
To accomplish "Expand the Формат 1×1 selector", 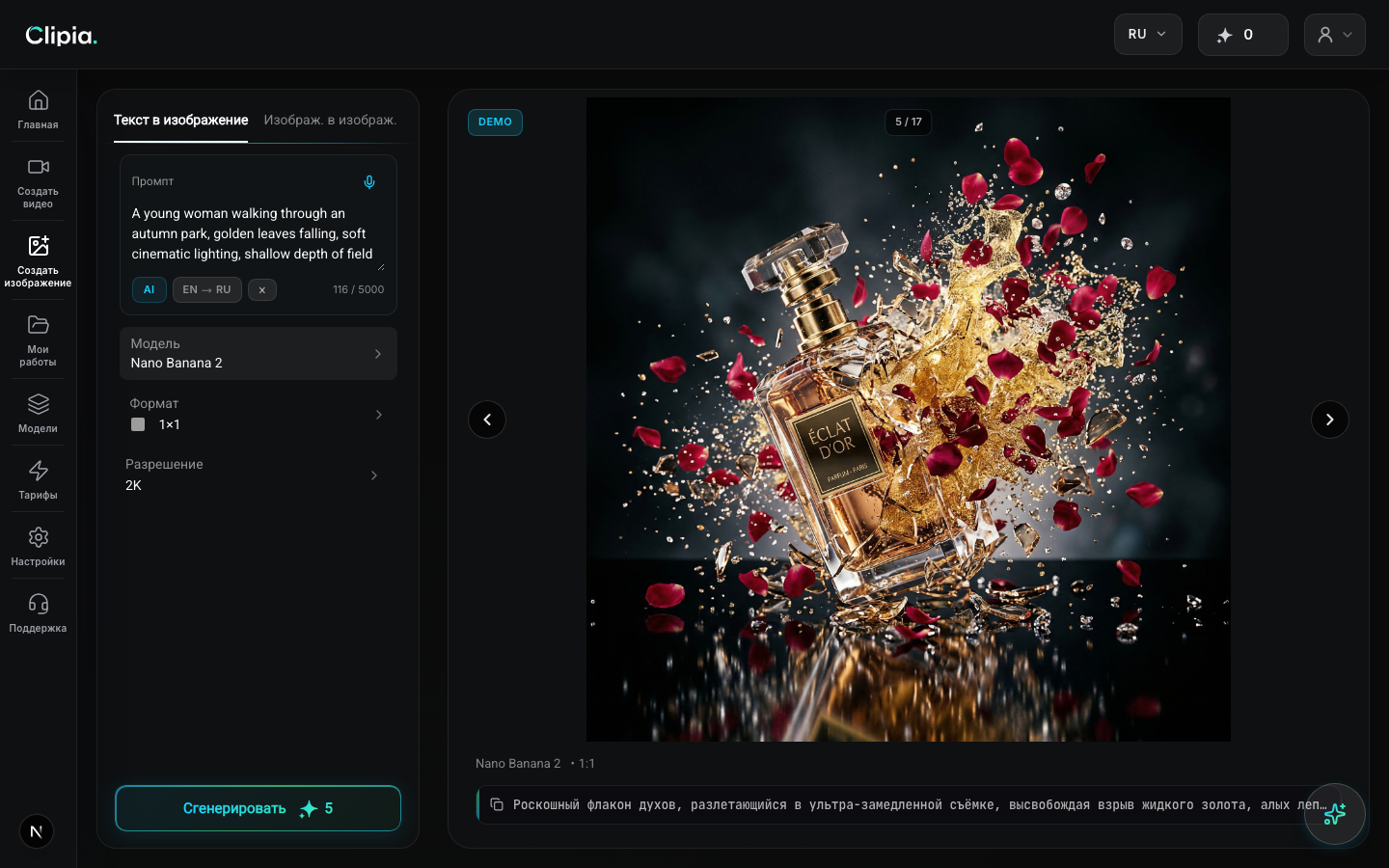I will click(259, 414).
